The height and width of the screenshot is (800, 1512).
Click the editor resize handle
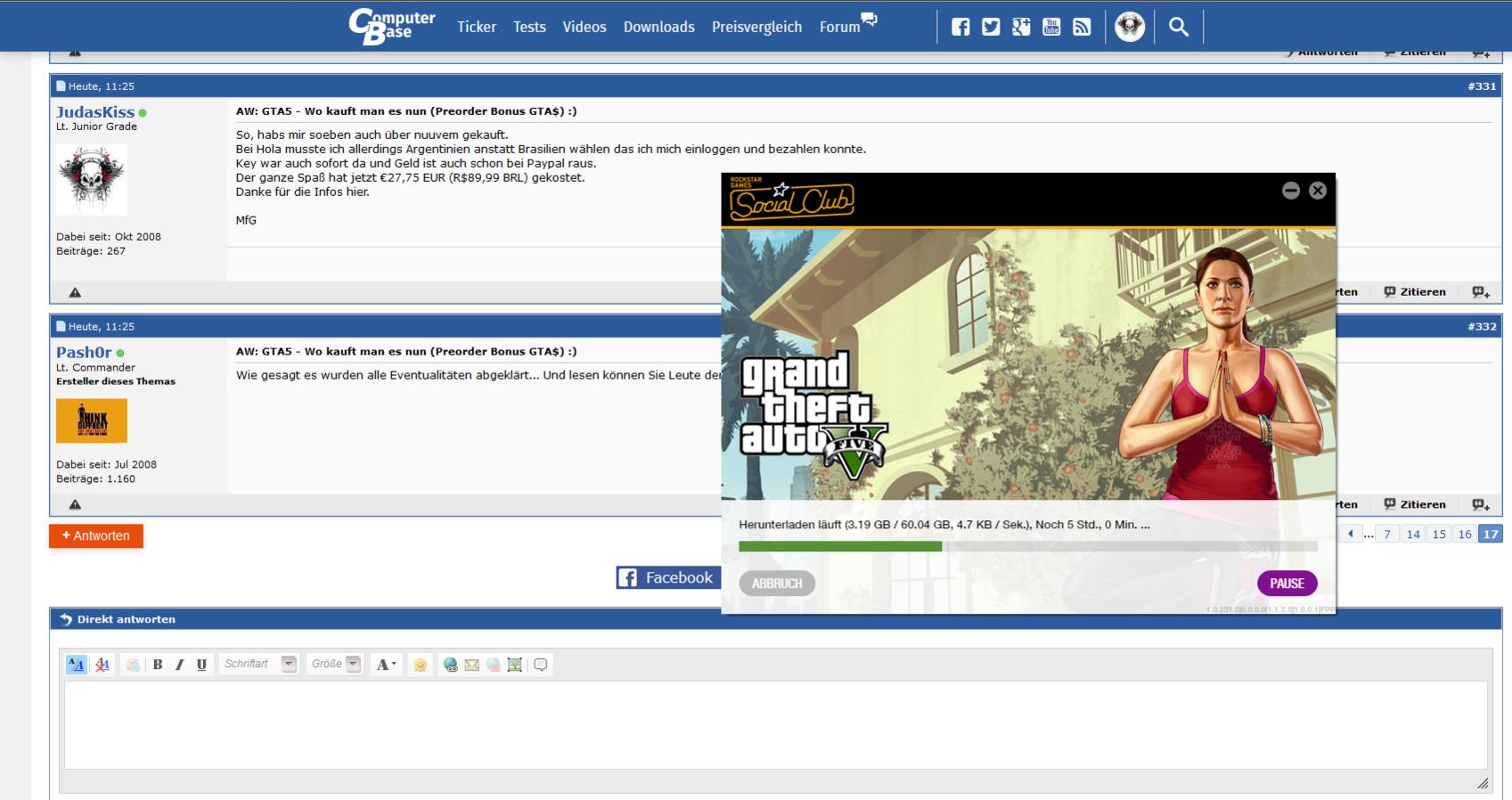tap(1482, 783)
